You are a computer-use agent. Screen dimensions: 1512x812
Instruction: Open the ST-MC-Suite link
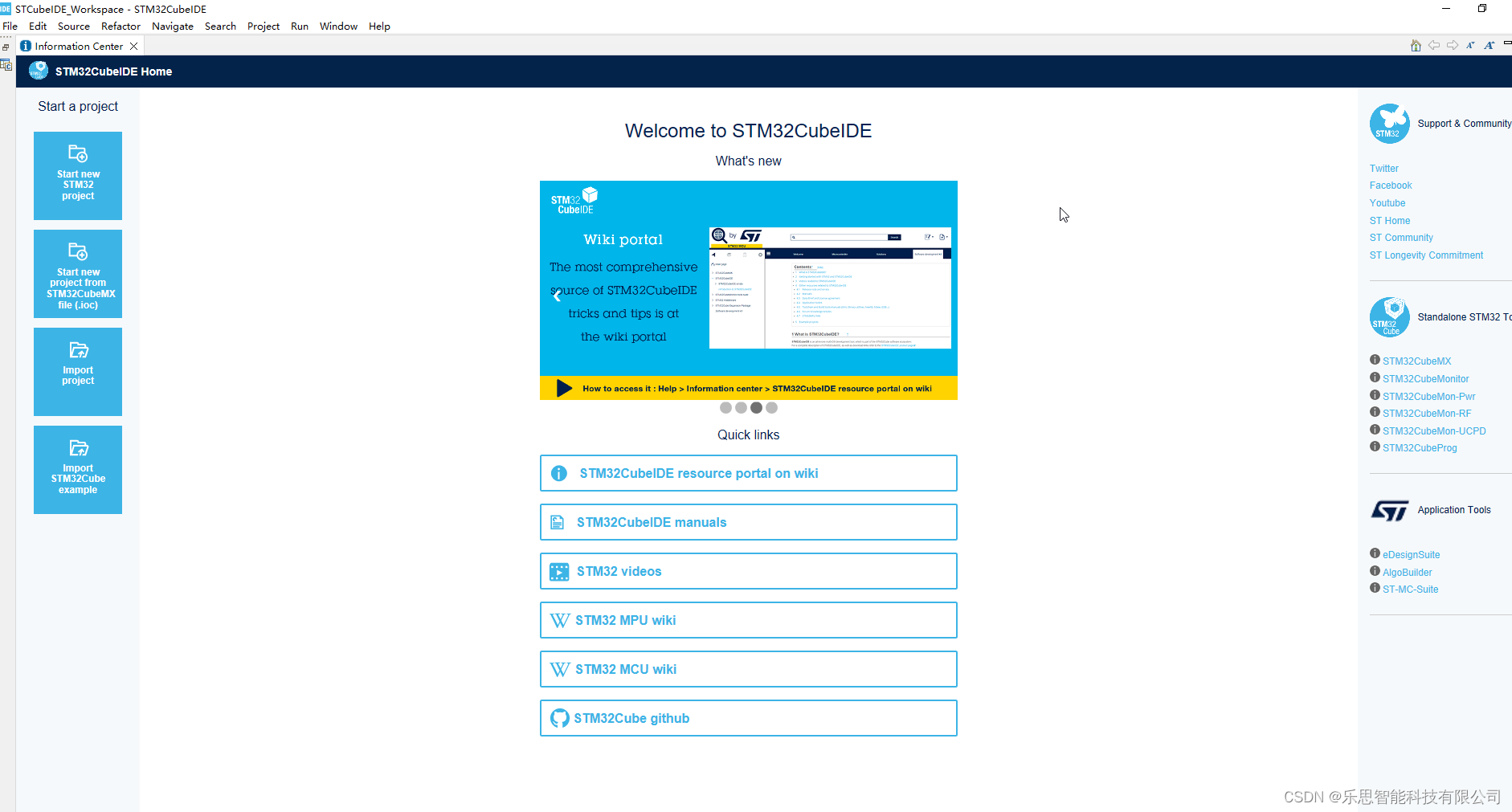pos(1410,590)
